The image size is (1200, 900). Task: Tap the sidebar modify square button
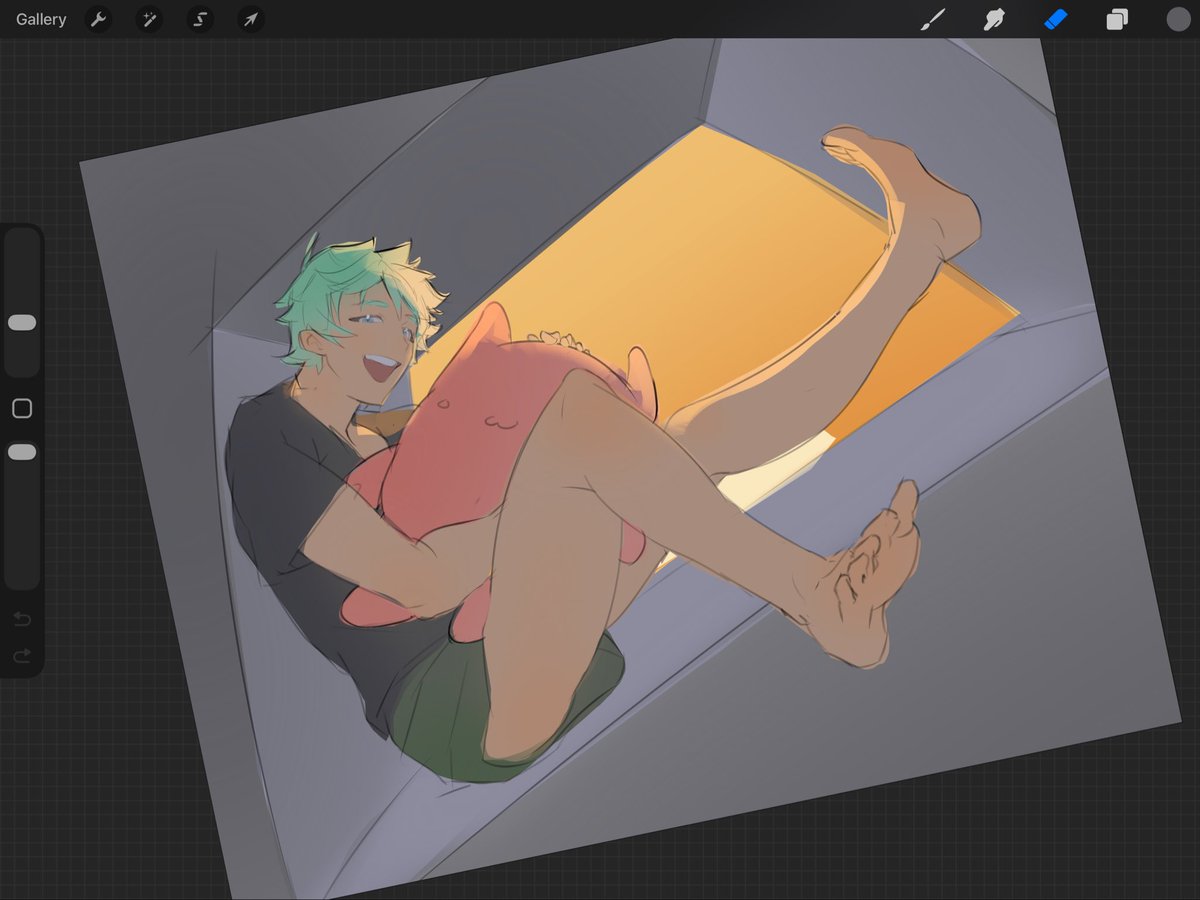point(22,408)
